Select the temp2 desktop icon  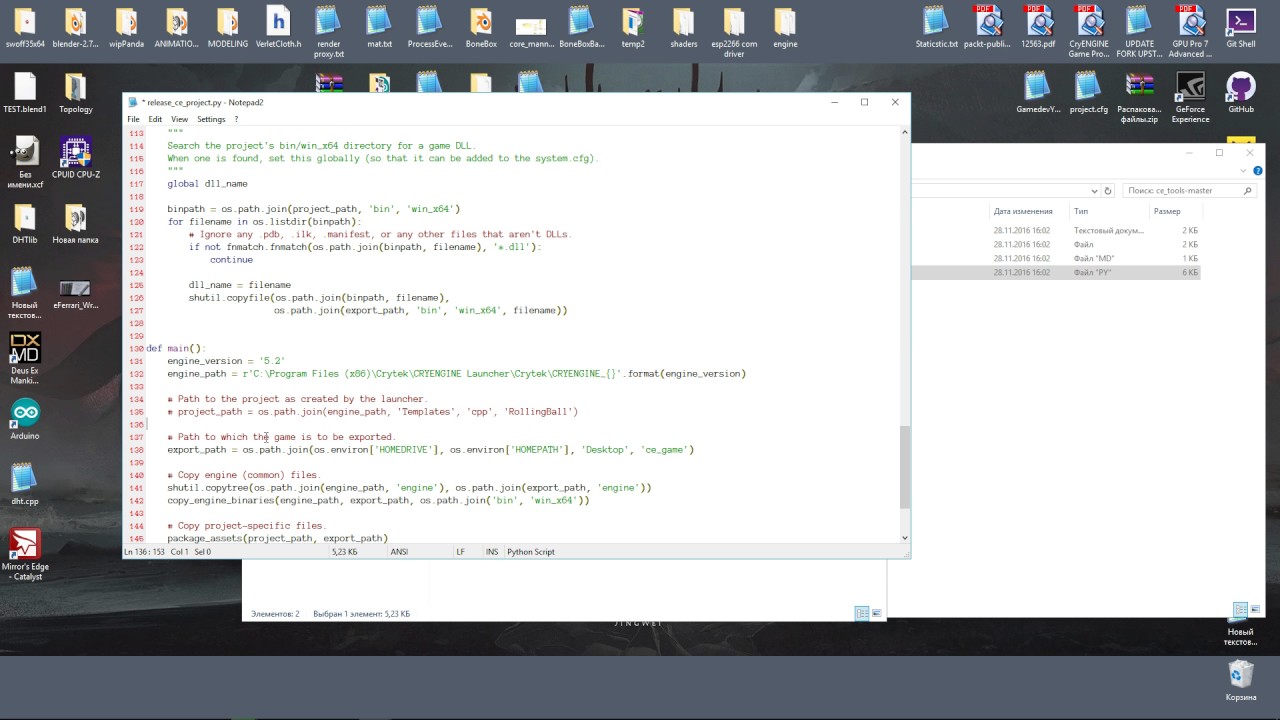(632, 28)
